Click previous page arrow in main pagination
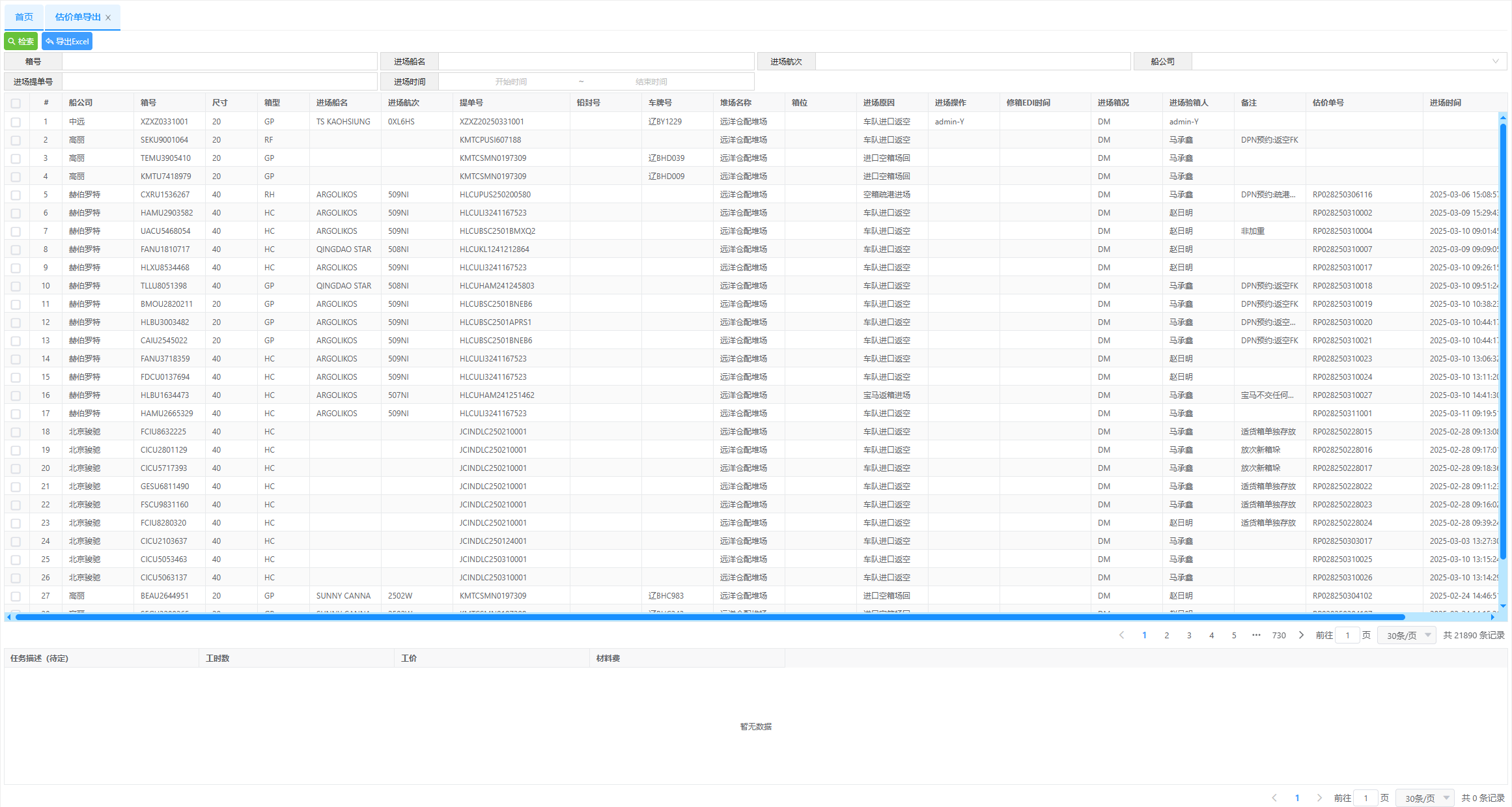 (1121, 635)
